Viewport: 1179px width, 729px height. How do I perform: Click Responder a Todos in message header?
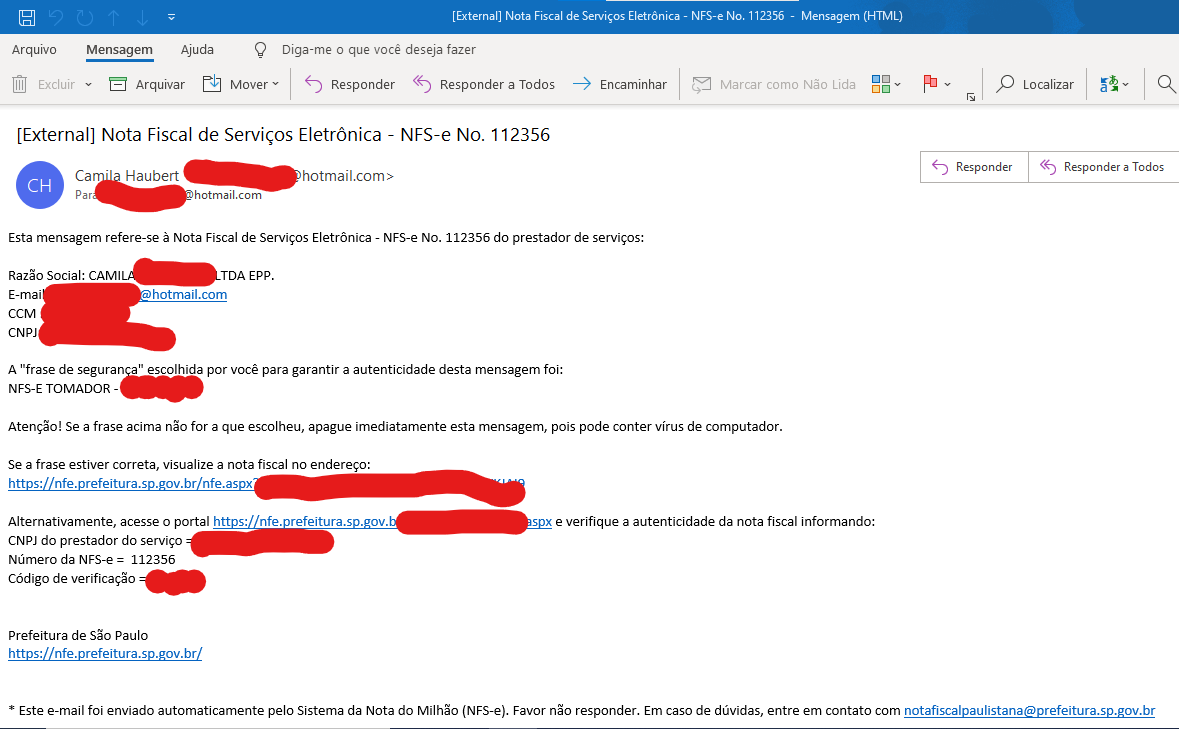[1104, 167]
